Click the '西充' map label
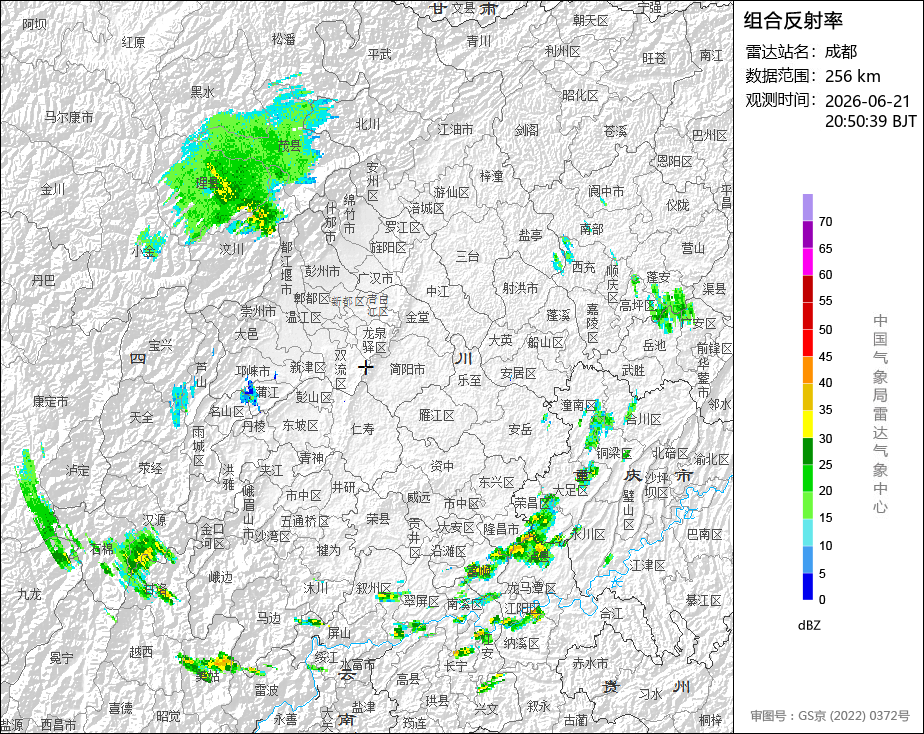Screen dimensions: 924x734 pos(583,267)
